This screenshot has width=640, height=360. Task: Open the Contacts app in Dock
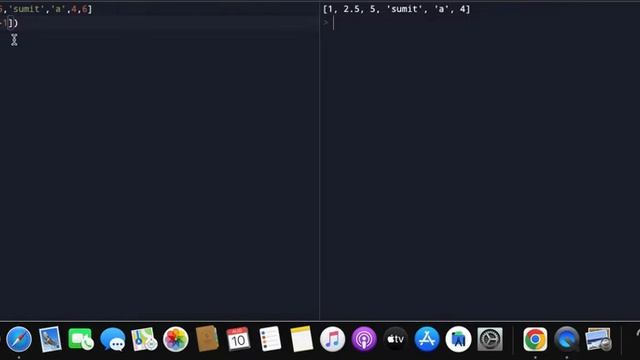pyautogui.click(x=207, y=339)
